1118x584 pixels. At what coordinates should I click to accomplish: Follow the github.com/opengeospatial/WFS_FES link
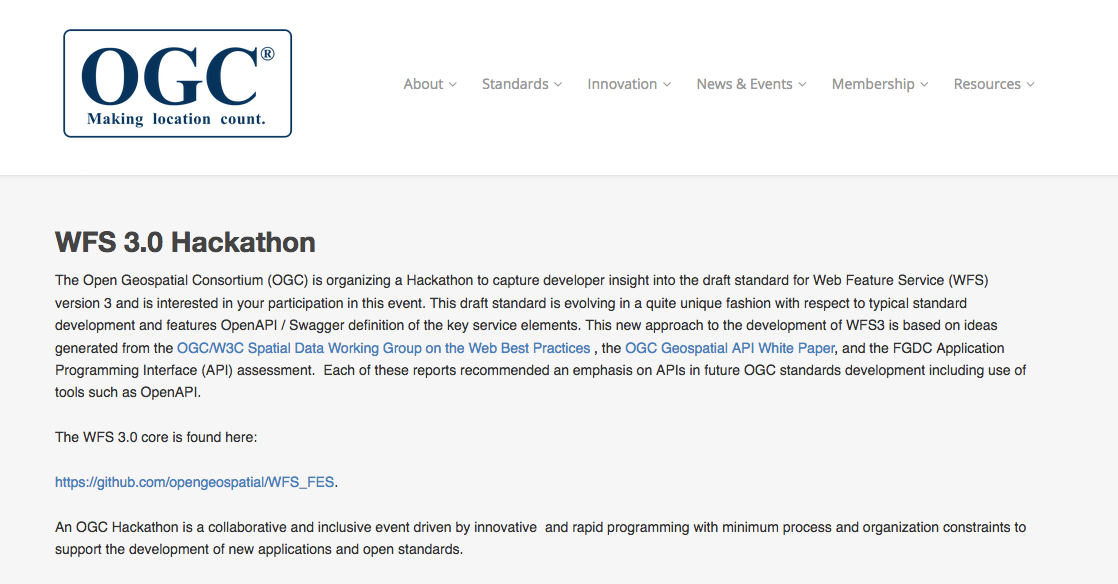coord(195,482)
